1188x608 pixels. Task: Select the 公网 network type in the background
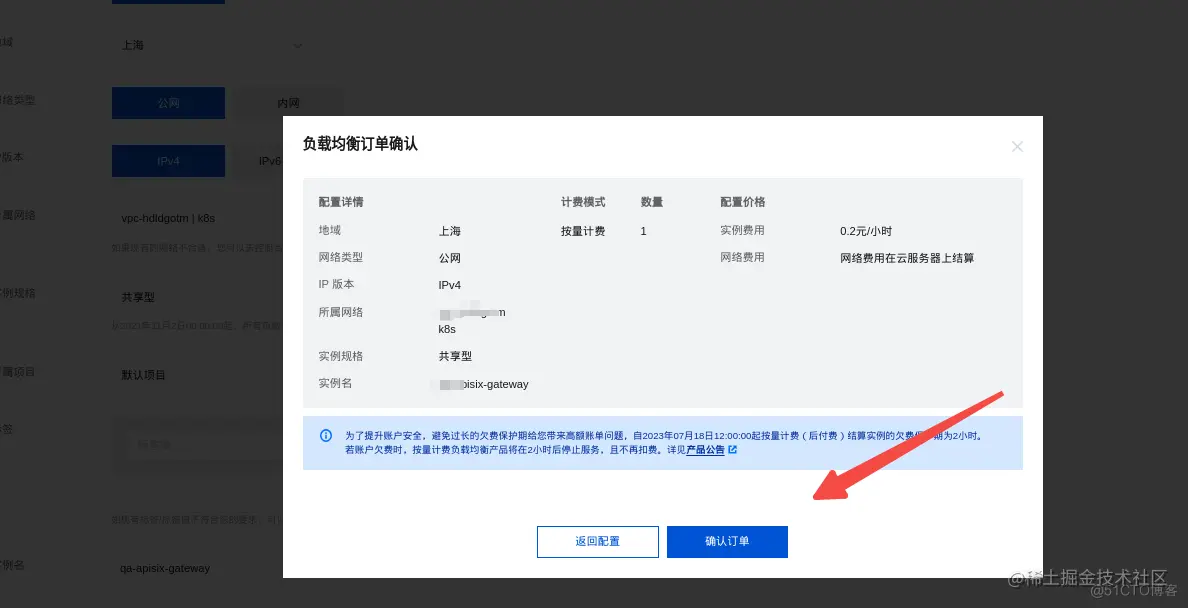[168, 103]
